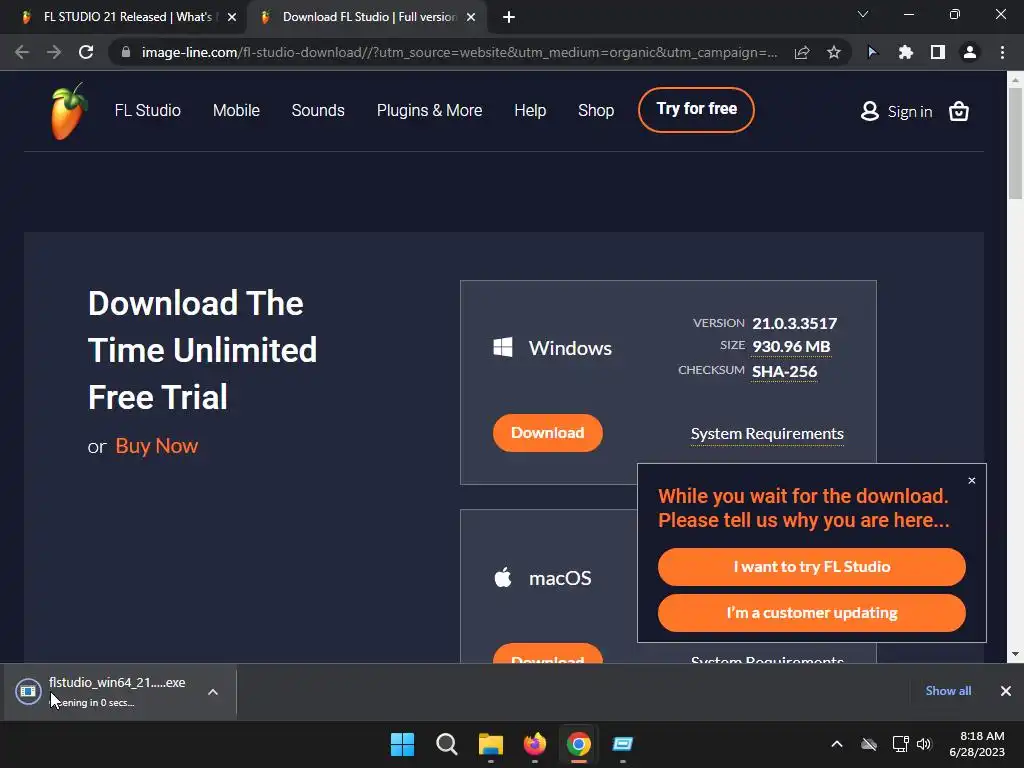Click the Sign in link

910,112
